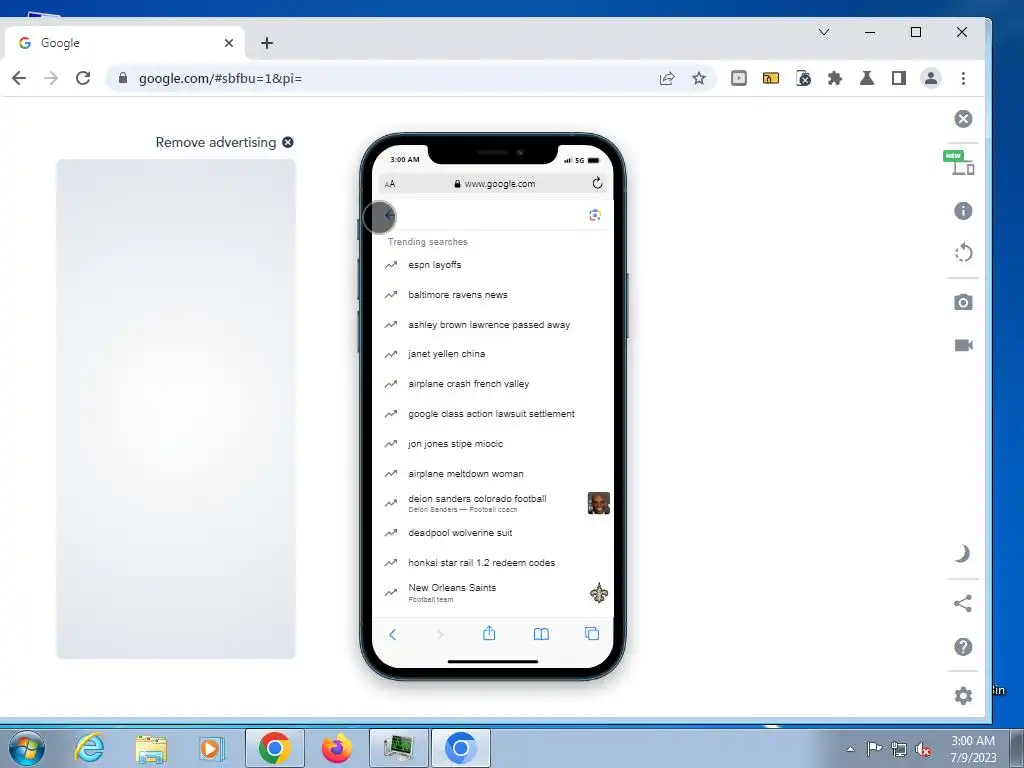Open File Explorer folder in taskbar

[x=151, y=749]
